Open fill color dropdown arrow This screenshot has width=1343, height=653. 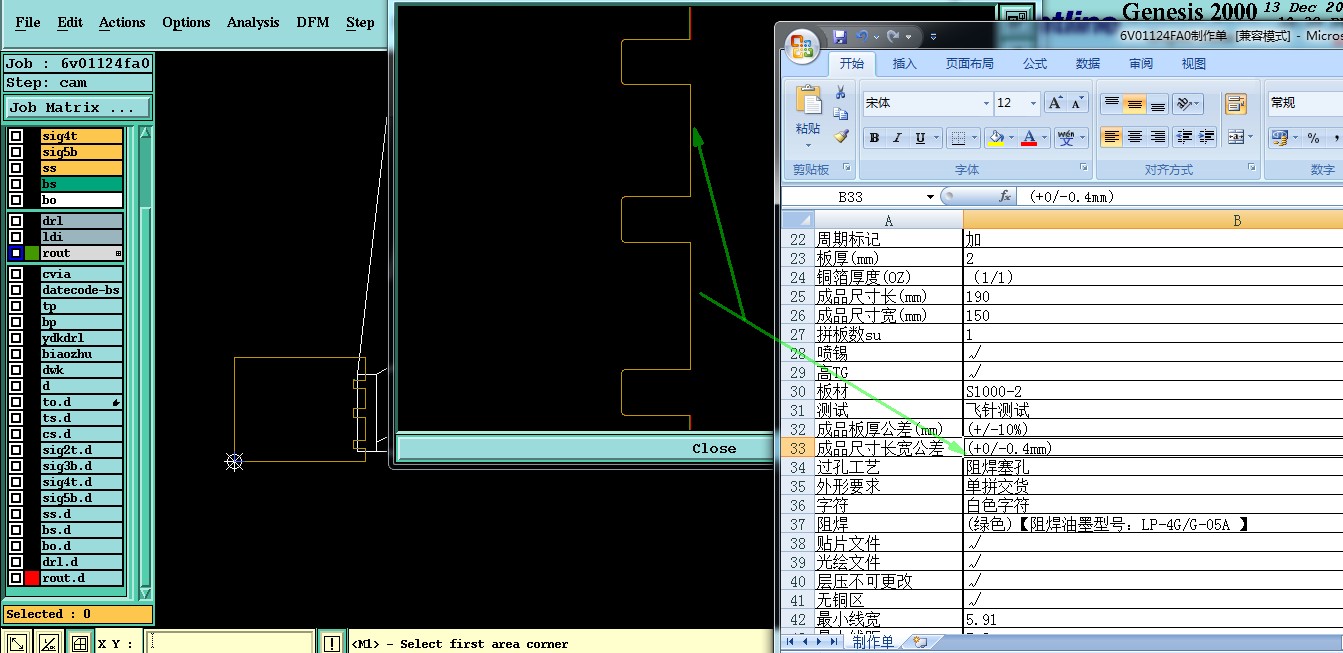(1012, 138)
